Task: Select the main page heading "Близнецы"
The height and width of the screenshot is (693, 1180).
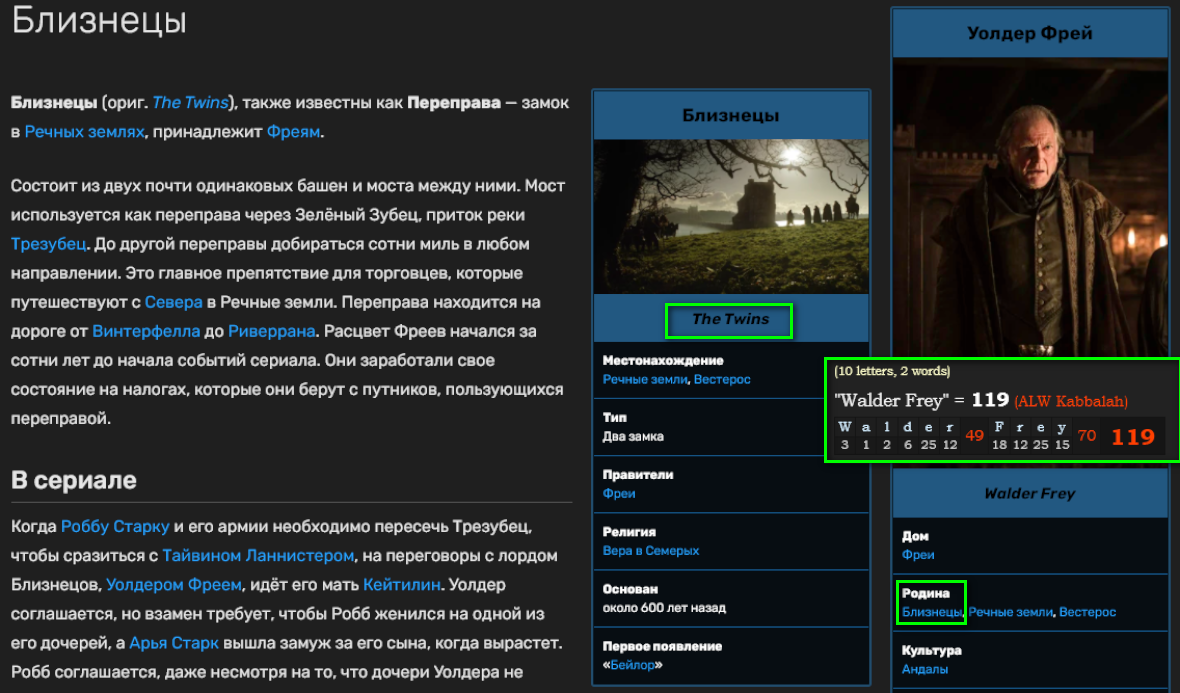Action: coord(99,20)
